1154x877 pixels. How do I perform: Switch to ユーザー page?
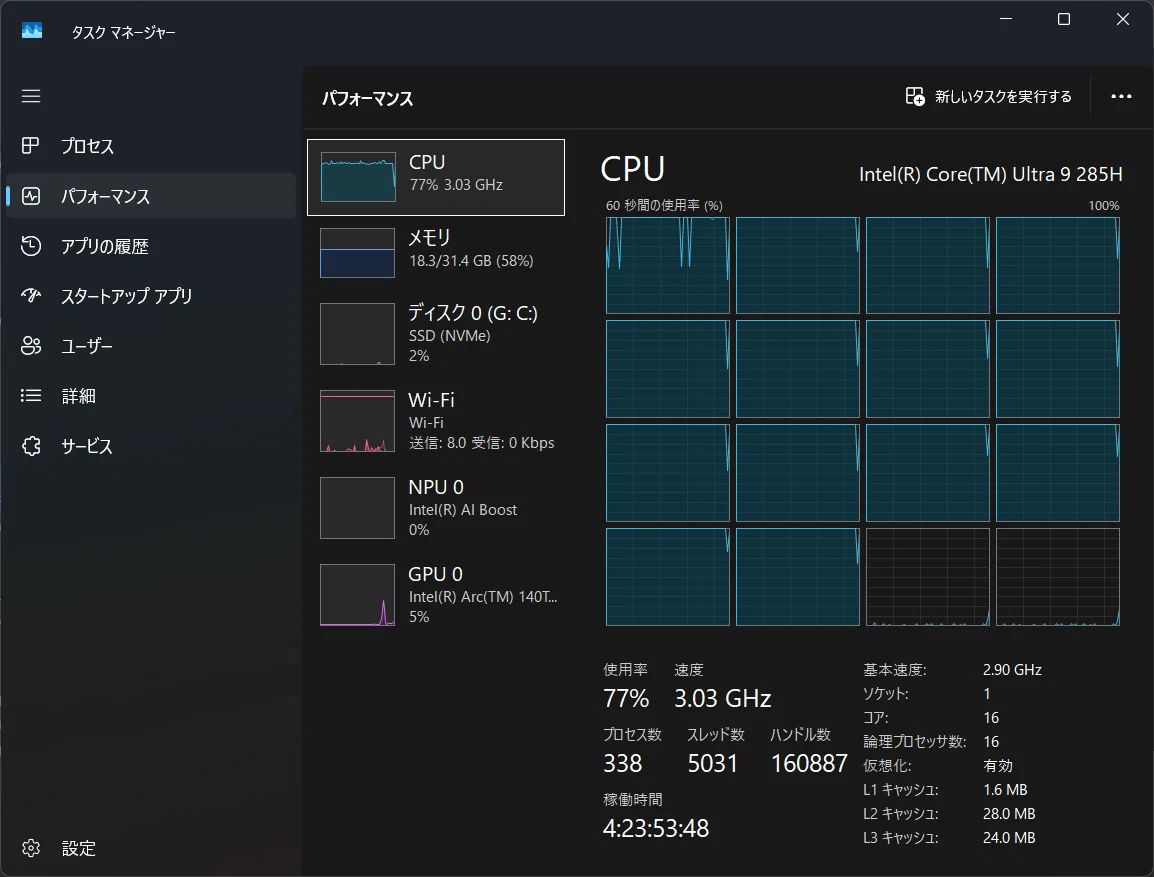click(151, 346)
